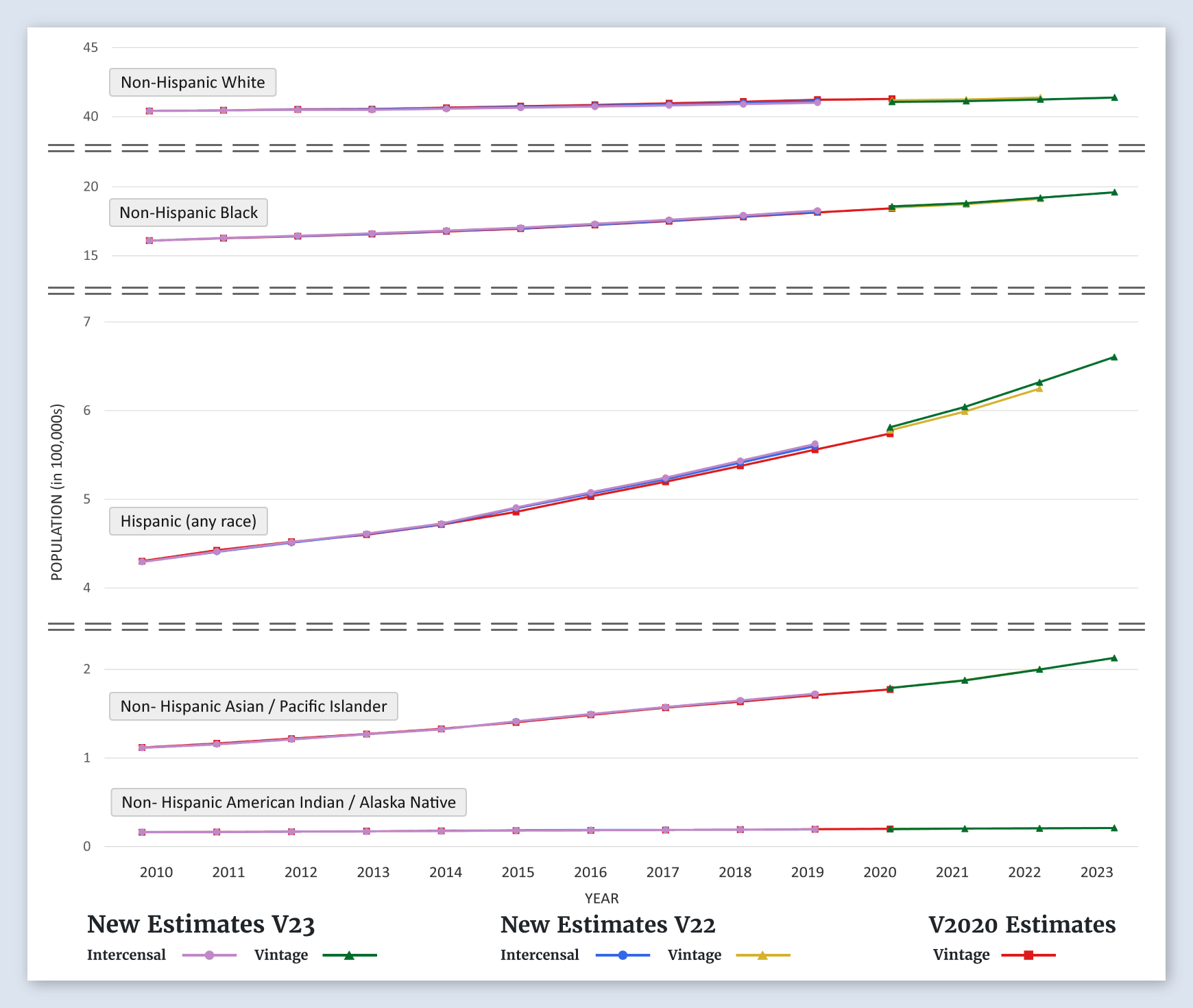Click the 2023 Non-Hispanic Black data point

[x=1114, y=193]
